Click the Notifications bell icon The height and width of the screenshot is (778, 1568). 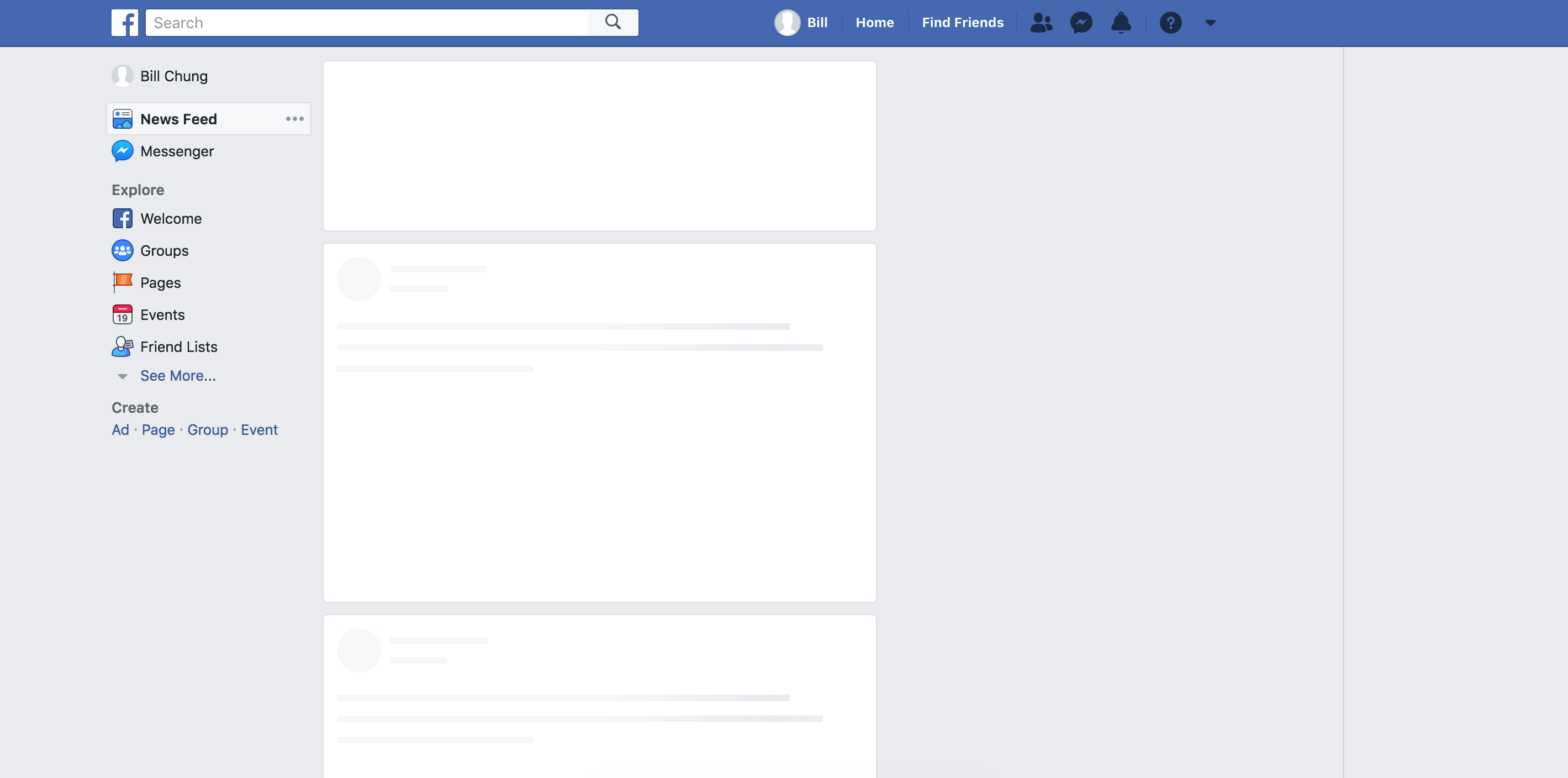coord(1121,22)
